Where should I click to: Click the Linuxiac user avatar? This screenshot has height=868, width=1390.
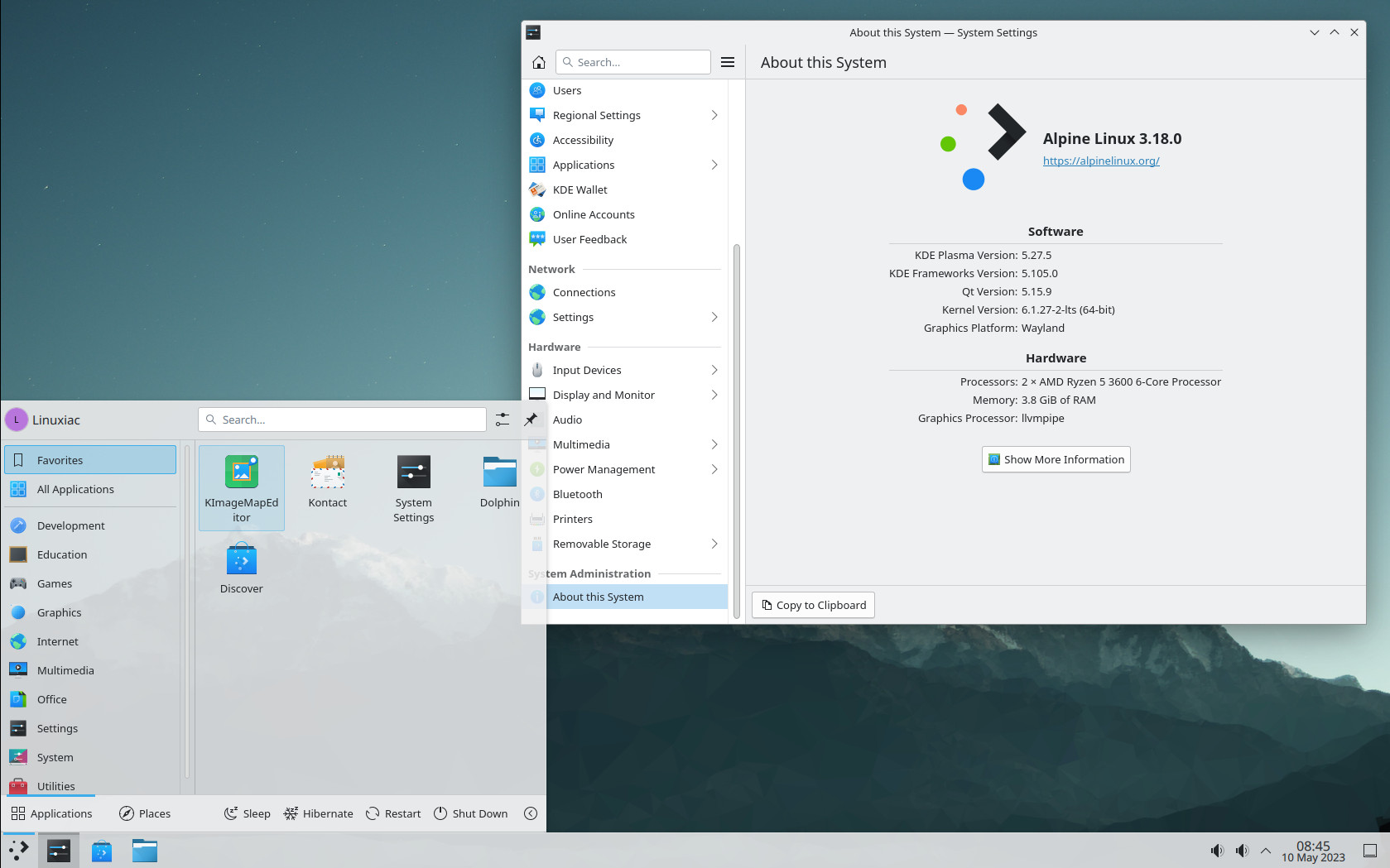(16, 420)
